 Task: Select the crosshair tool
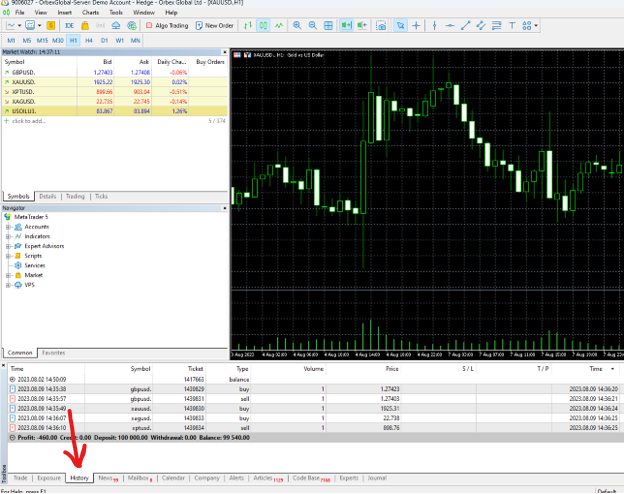coord(416,26)
